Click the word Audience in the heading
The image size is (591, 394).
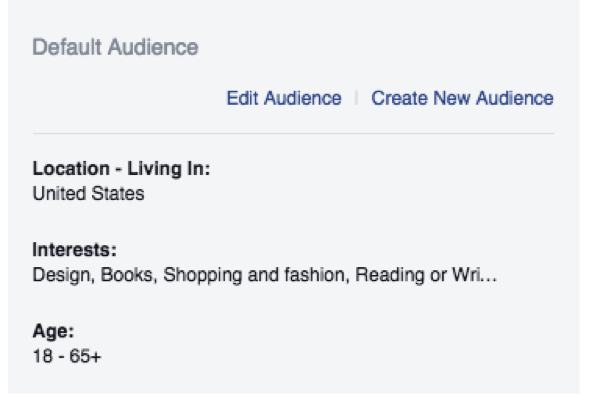(153, 47)
